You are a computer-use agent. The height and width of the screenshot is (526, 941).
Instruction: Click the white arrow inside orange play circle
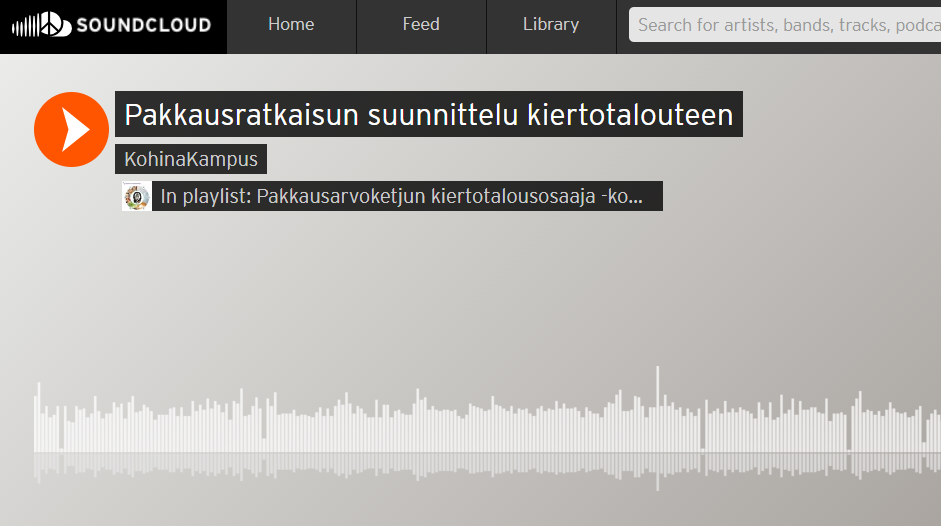tap(74, 129)
